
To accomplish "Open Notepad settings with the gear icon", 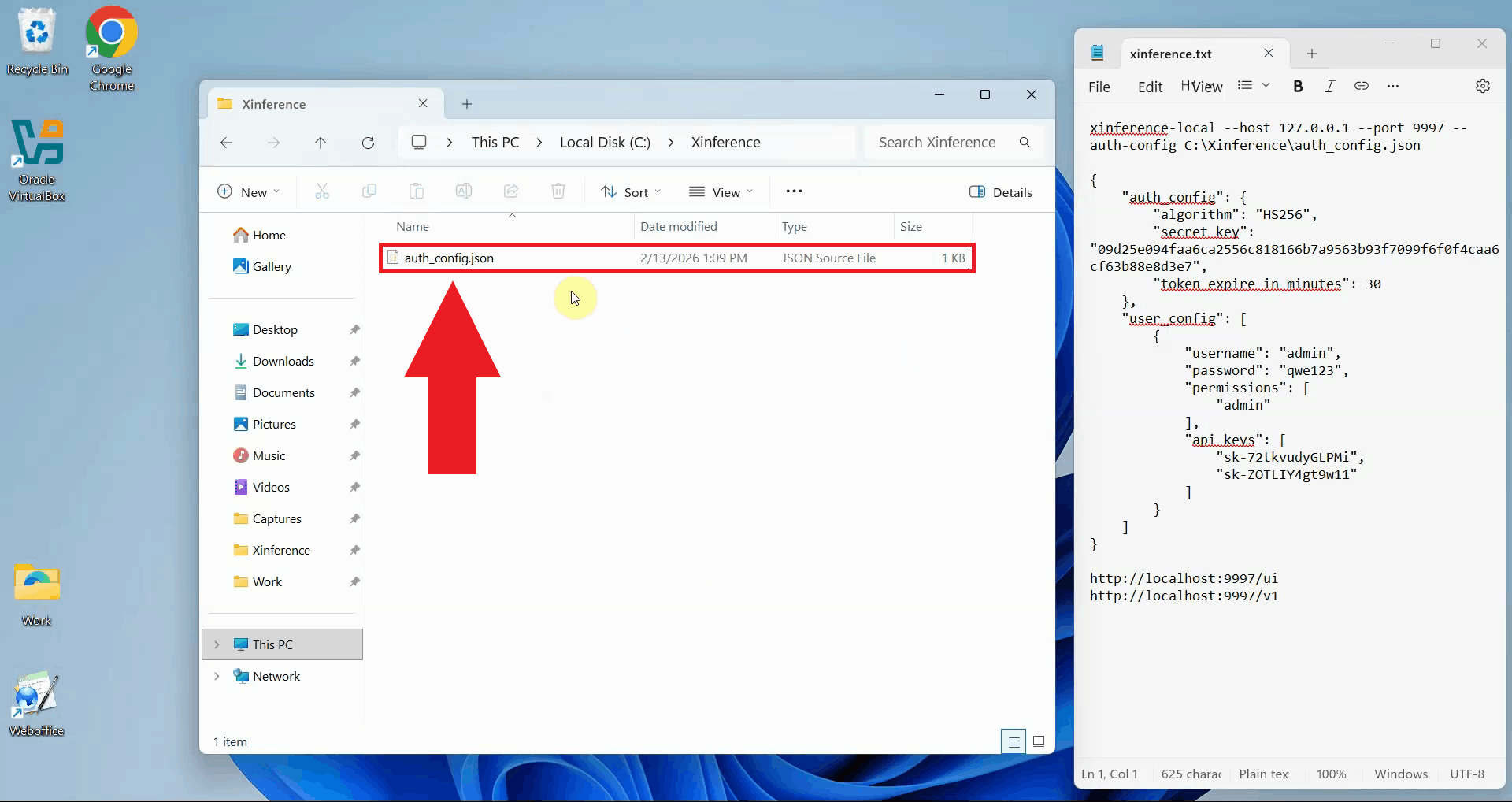I will point(1484,87).
